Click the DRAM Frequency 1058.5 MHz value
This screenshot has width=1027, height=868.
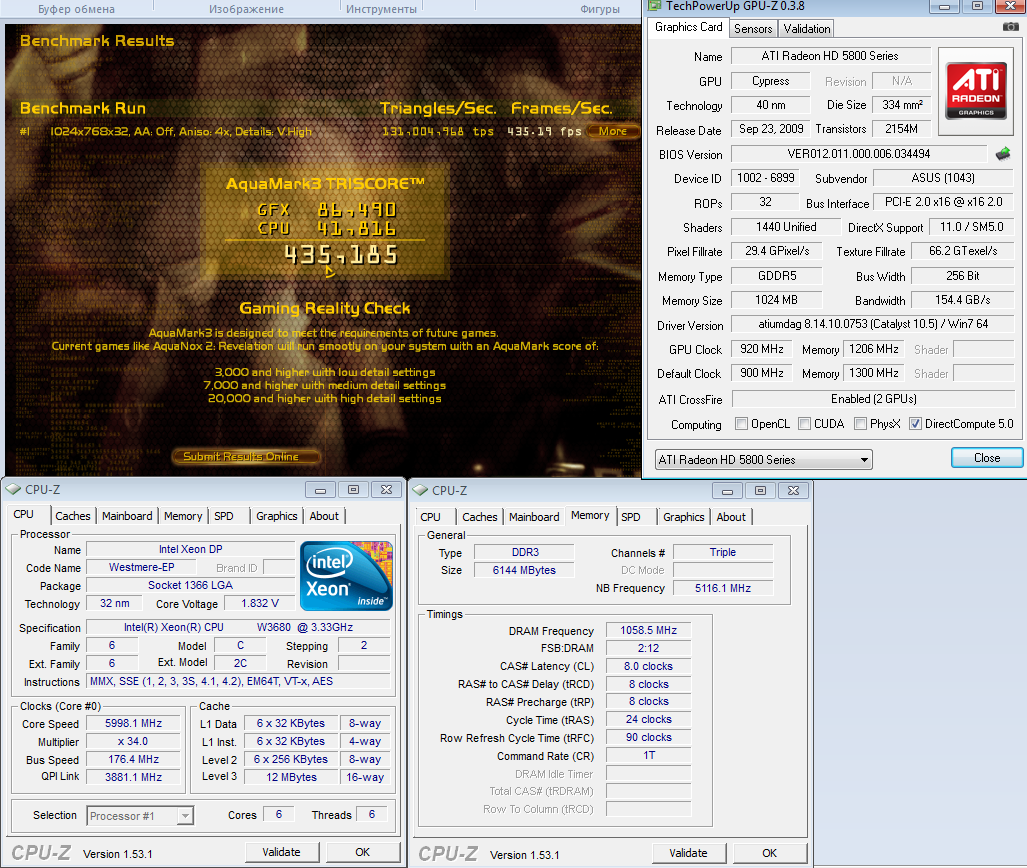click(x=648, y=630)
